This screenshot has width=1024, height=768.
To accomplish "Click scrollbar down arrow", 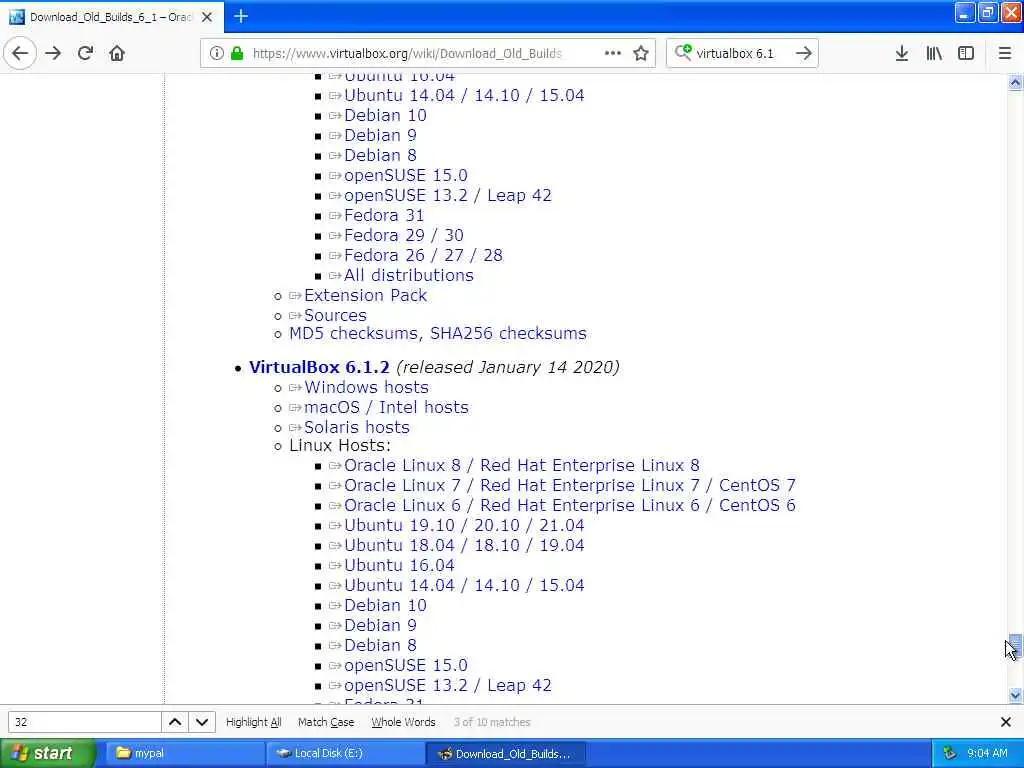I will [1015, 696].
